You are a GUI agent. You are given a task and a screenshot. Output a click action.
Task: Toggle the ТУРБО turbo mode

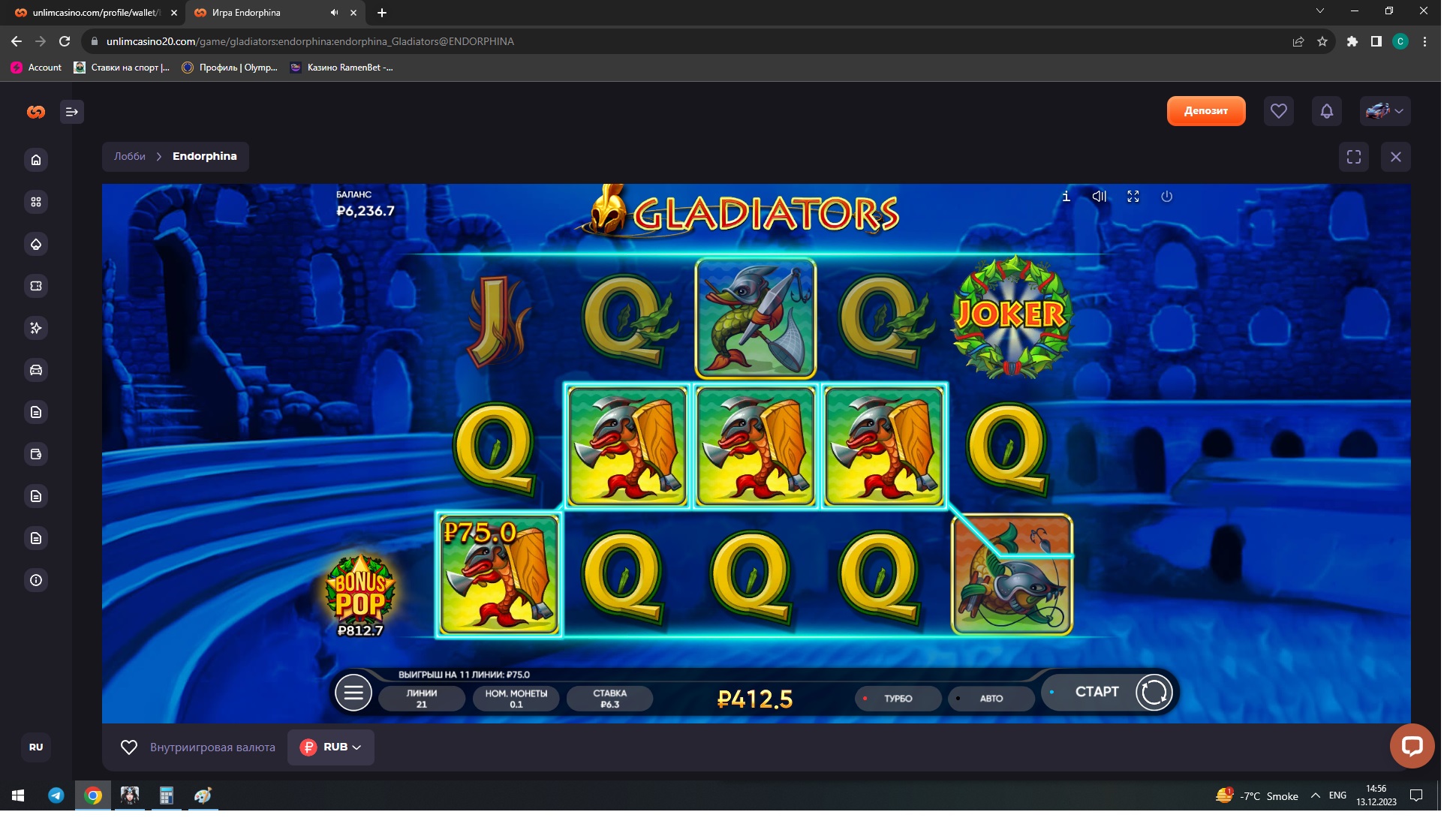point(898,698)
